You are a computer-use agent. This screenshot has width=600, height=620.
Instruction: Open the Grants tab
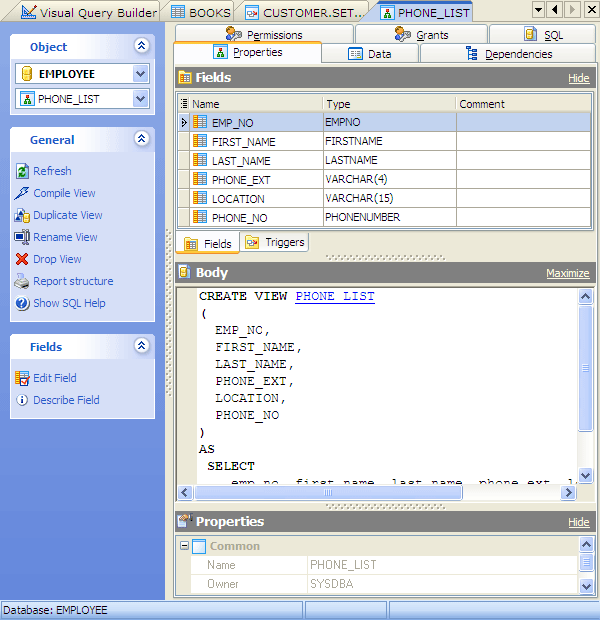pyautogui.click(x=422, y=35)
